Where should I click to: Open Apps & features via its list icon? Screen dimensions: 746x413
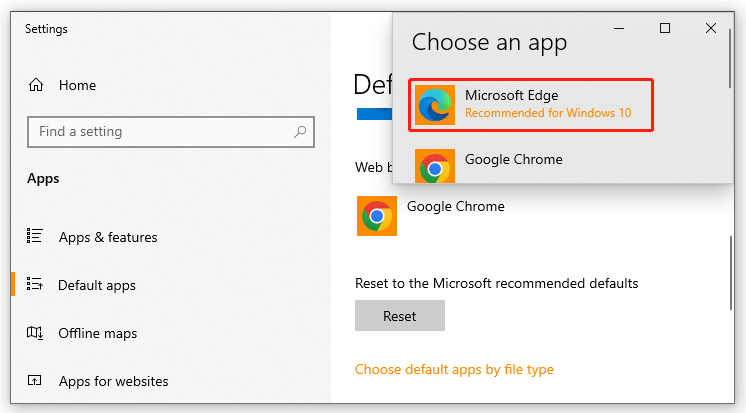pyautogui.click(x=36, y=237)
